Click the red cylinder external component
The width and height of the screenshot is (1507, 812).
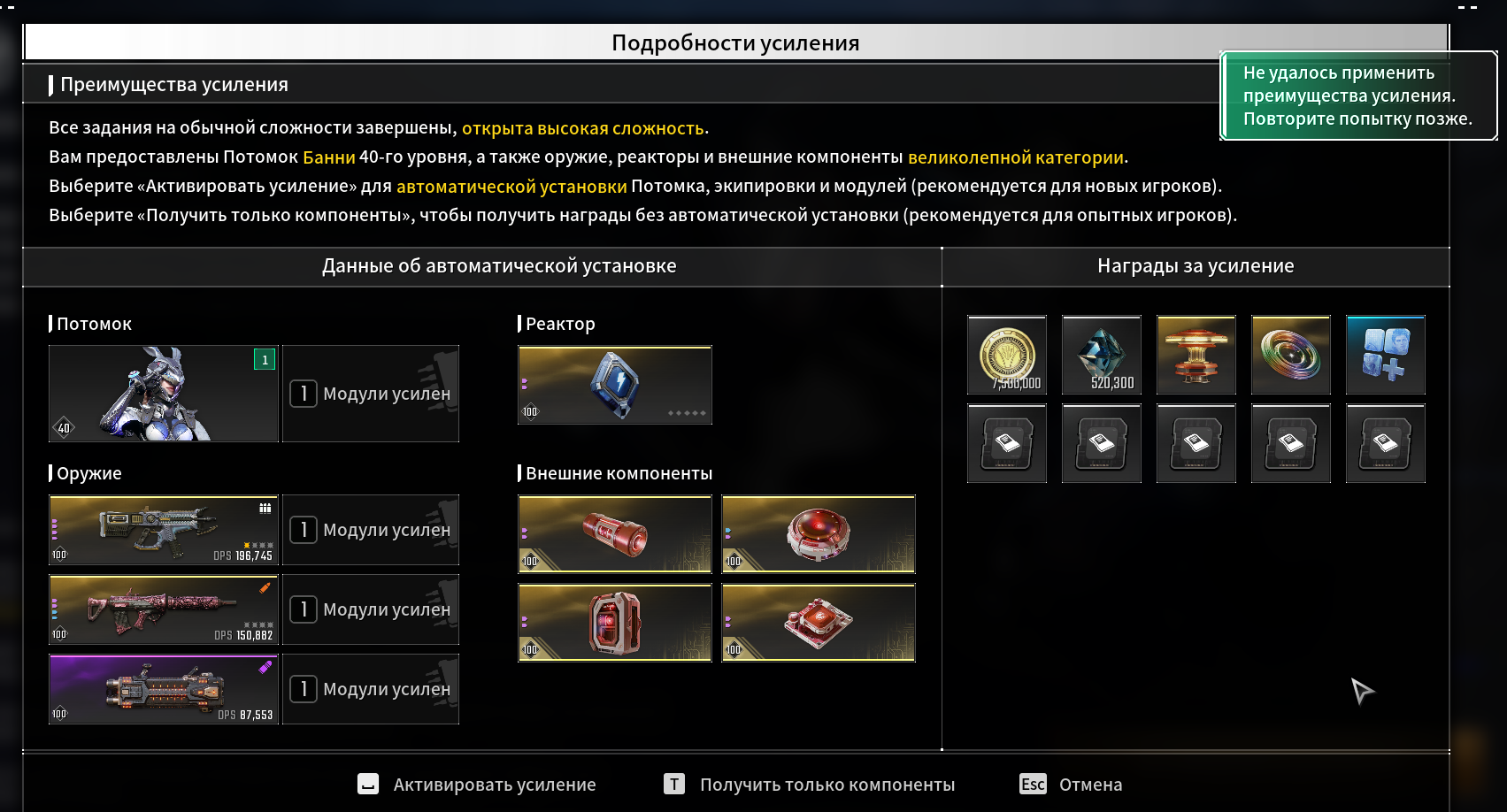pyautogui.click(x=615, y=534)
